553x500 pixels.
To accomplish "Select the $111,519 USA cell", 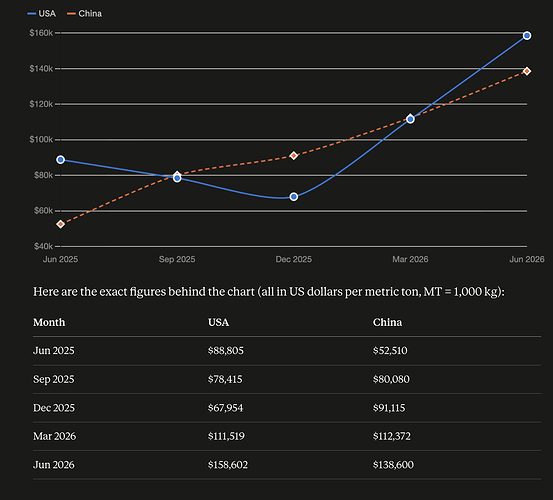I will (x=226, y=436).
